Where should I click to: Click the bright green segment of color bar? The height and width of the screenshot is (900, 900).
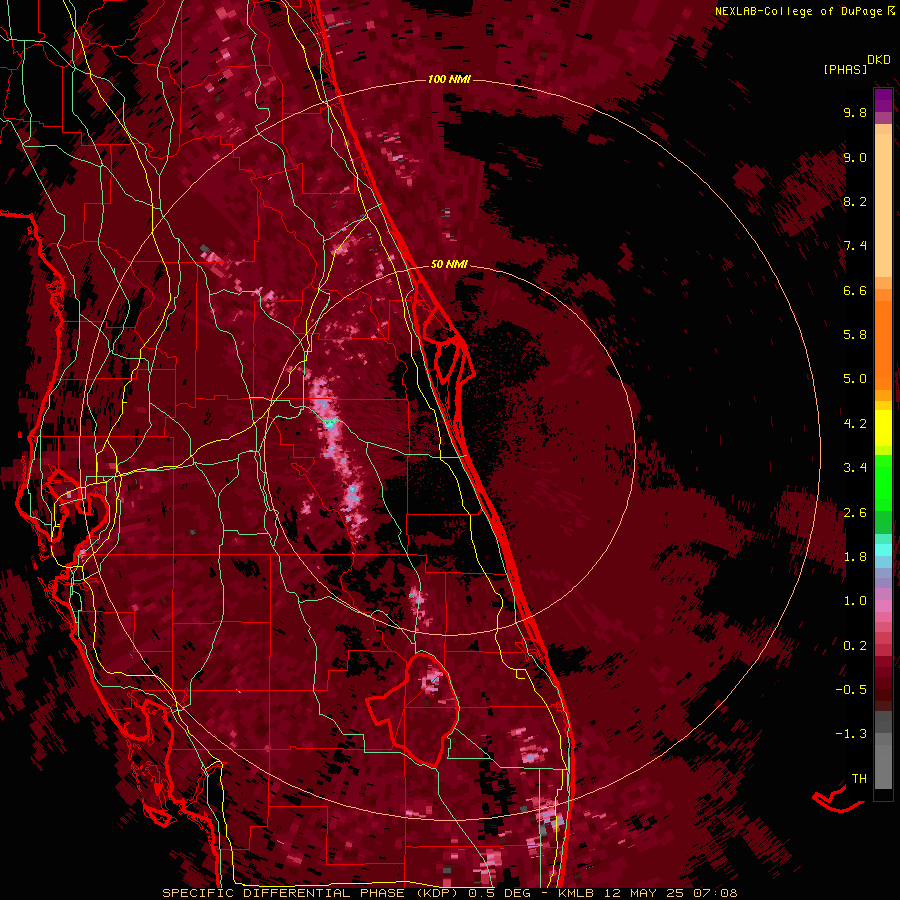pyautogui.click(x=883, y=483)
